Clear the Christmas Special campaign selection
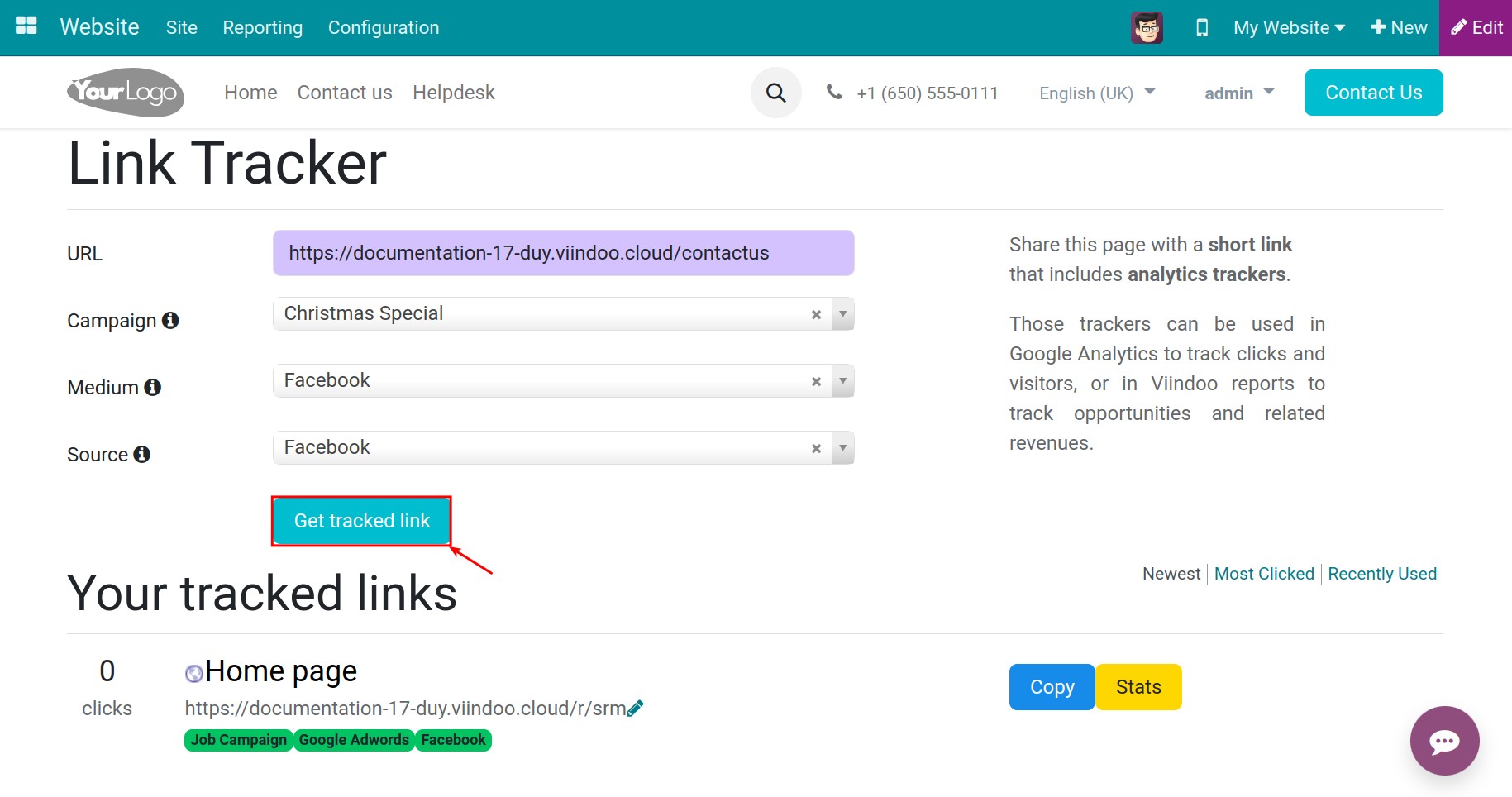This screenshot has height=797, width=1512. tap(816, 314)
